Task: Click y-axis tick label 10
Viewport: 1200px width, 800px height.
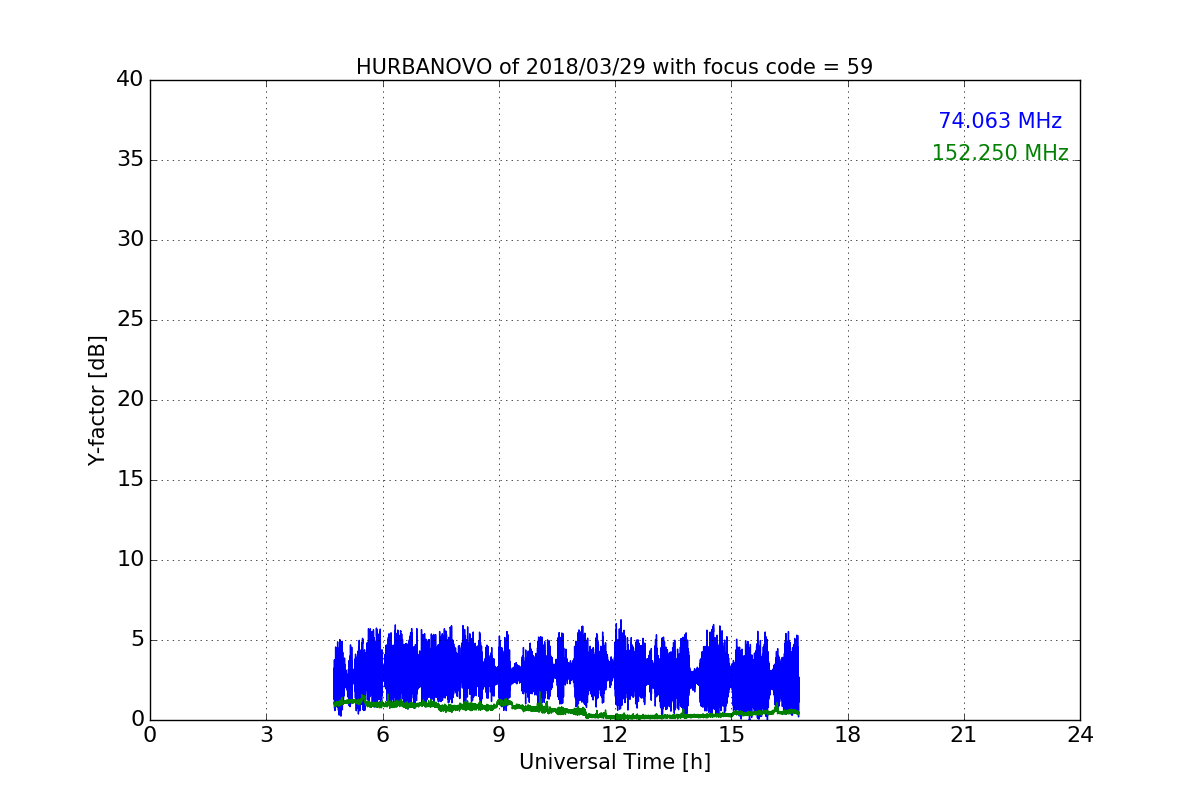Action: (130, 560)
